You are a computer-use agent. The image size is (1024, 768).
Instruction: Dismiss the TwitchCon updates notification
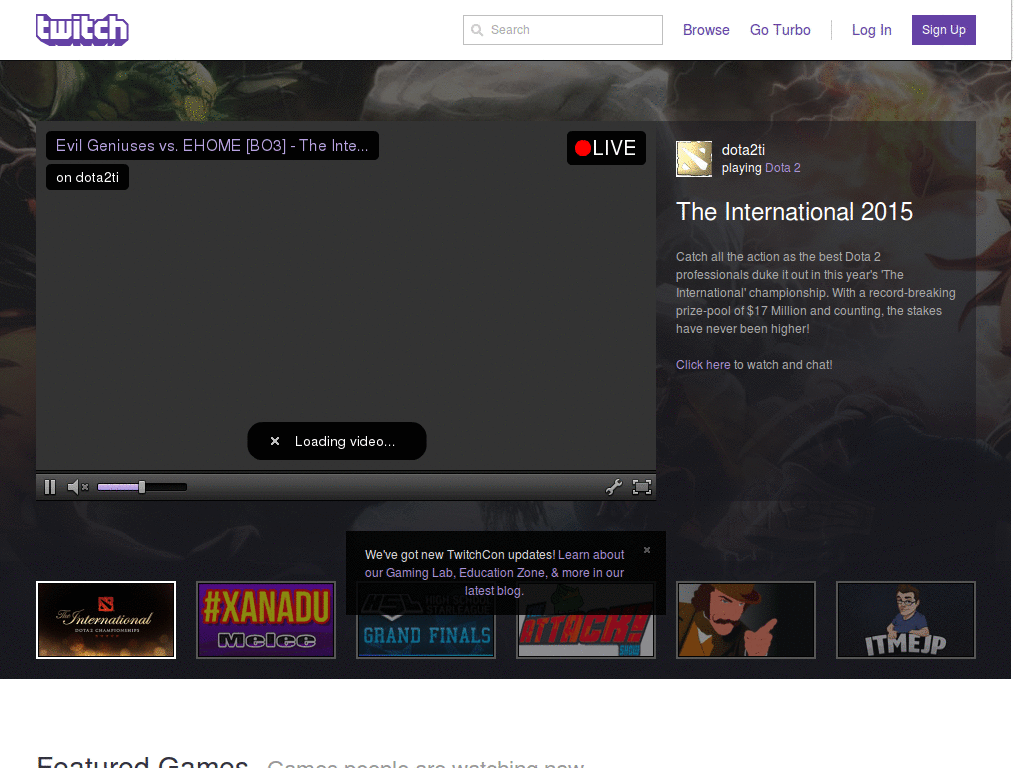(x=647, y=550)
